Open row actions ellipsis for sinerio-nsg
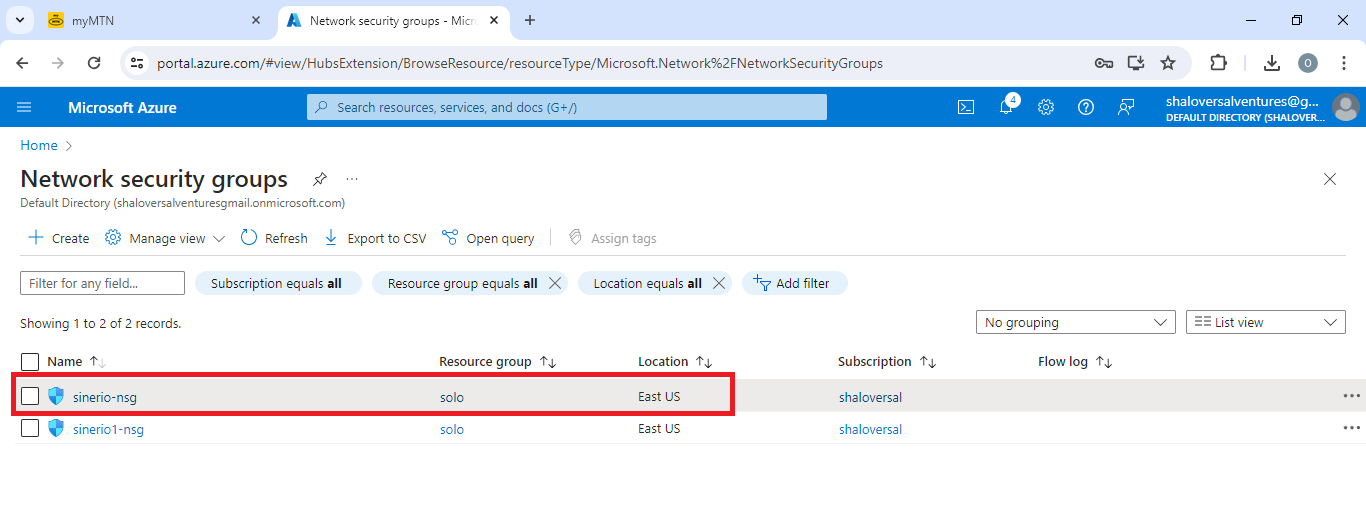Screen dimensions: 1366x506 [x=1352, y=396]
